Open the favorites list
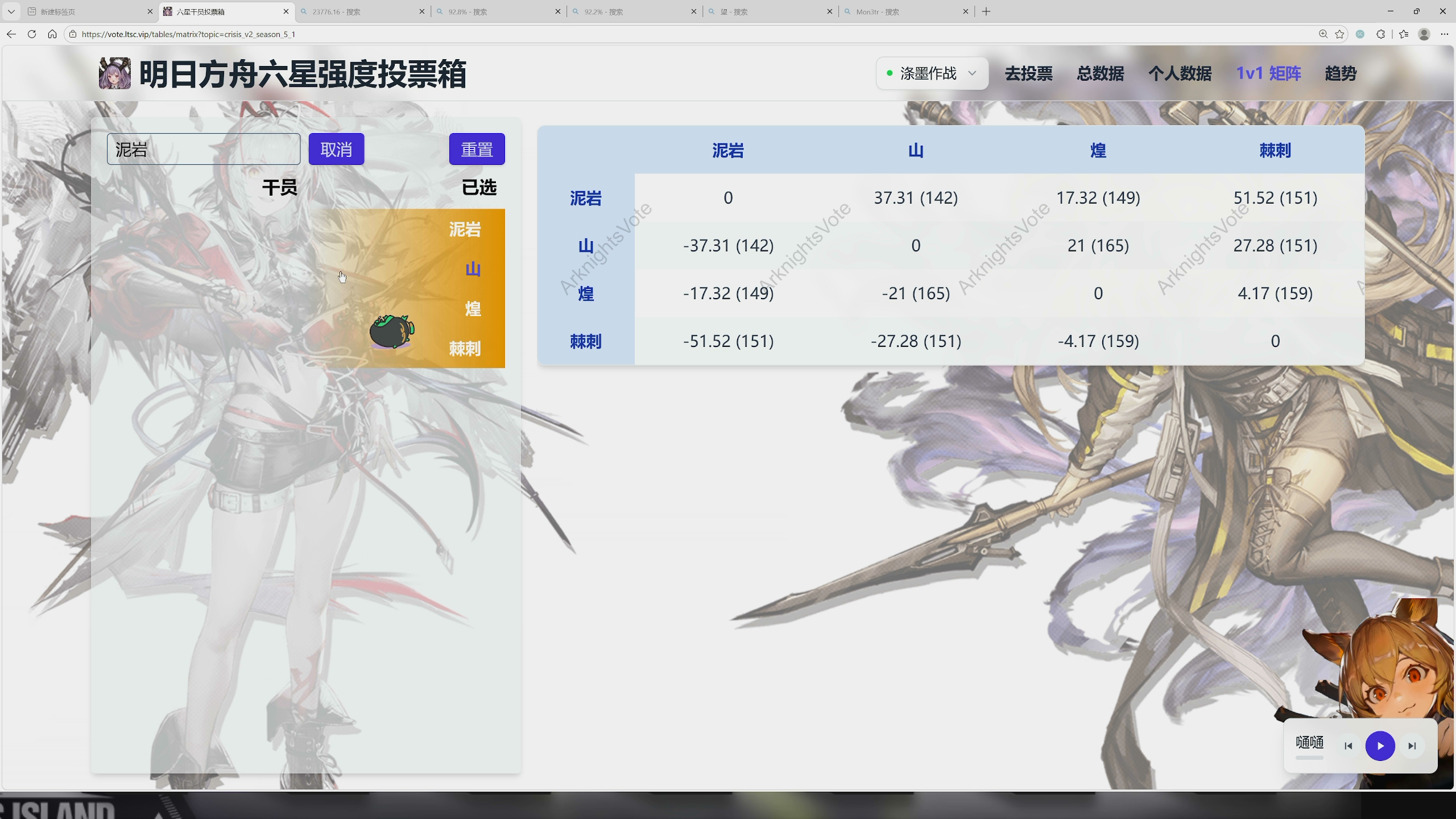This screenshot has width=1456, height=819. click(1404, 34)
